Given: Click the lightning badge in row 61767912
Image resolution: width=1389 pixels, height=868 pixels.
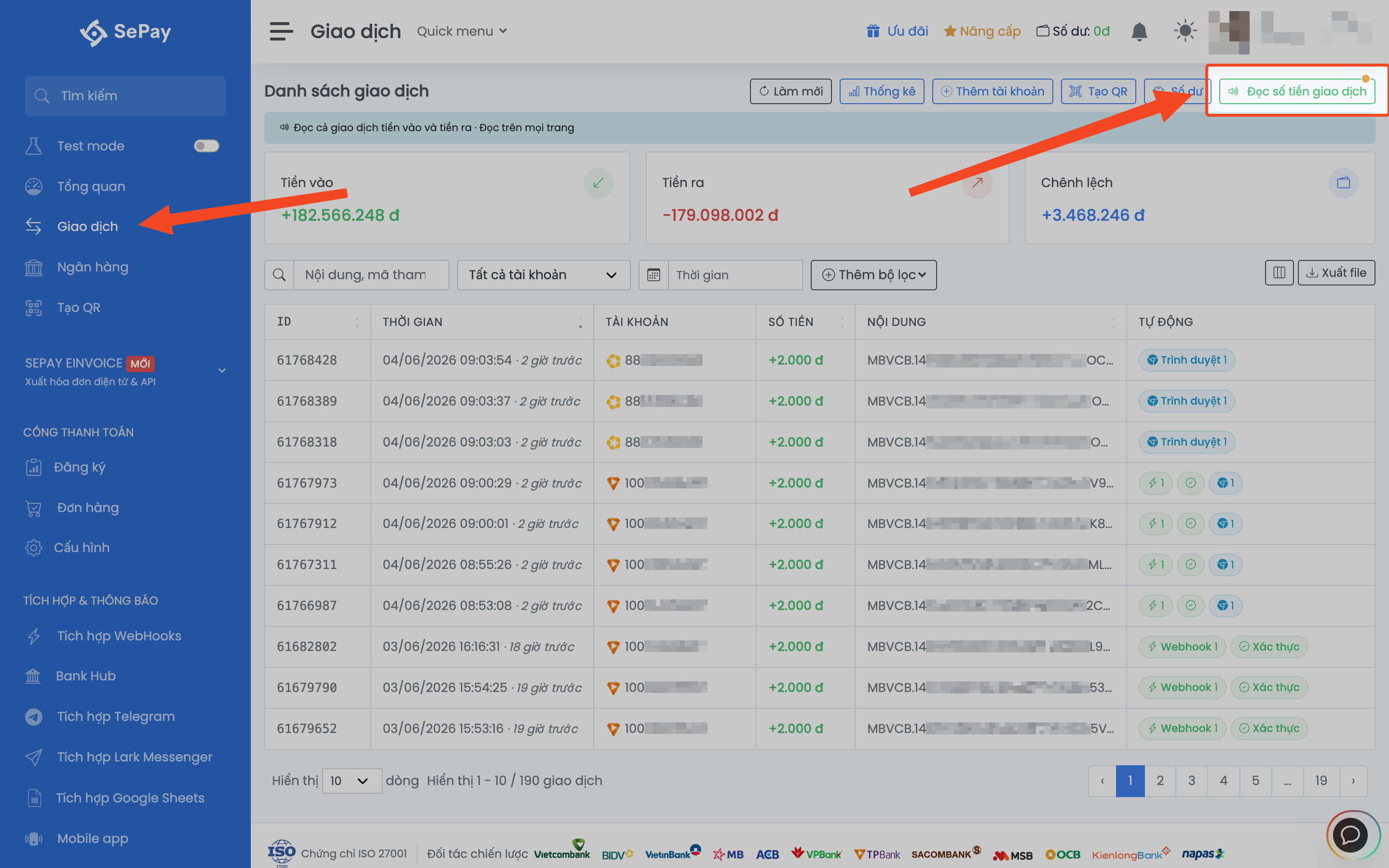Looking at the screenshot, I should click(1156, 524).
